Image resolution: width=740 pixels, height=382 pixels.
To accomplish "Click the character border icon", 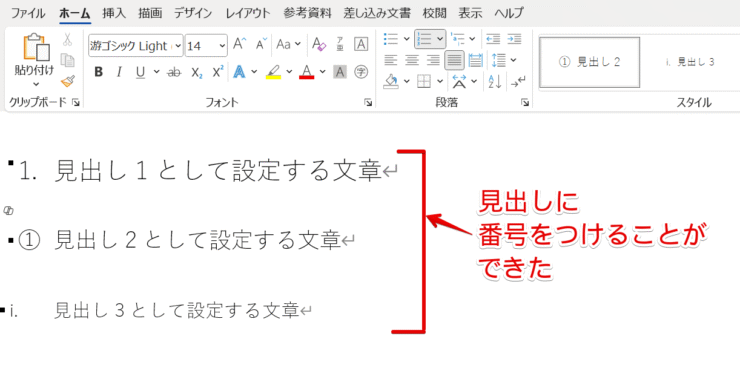I will (x=361, y=44).
